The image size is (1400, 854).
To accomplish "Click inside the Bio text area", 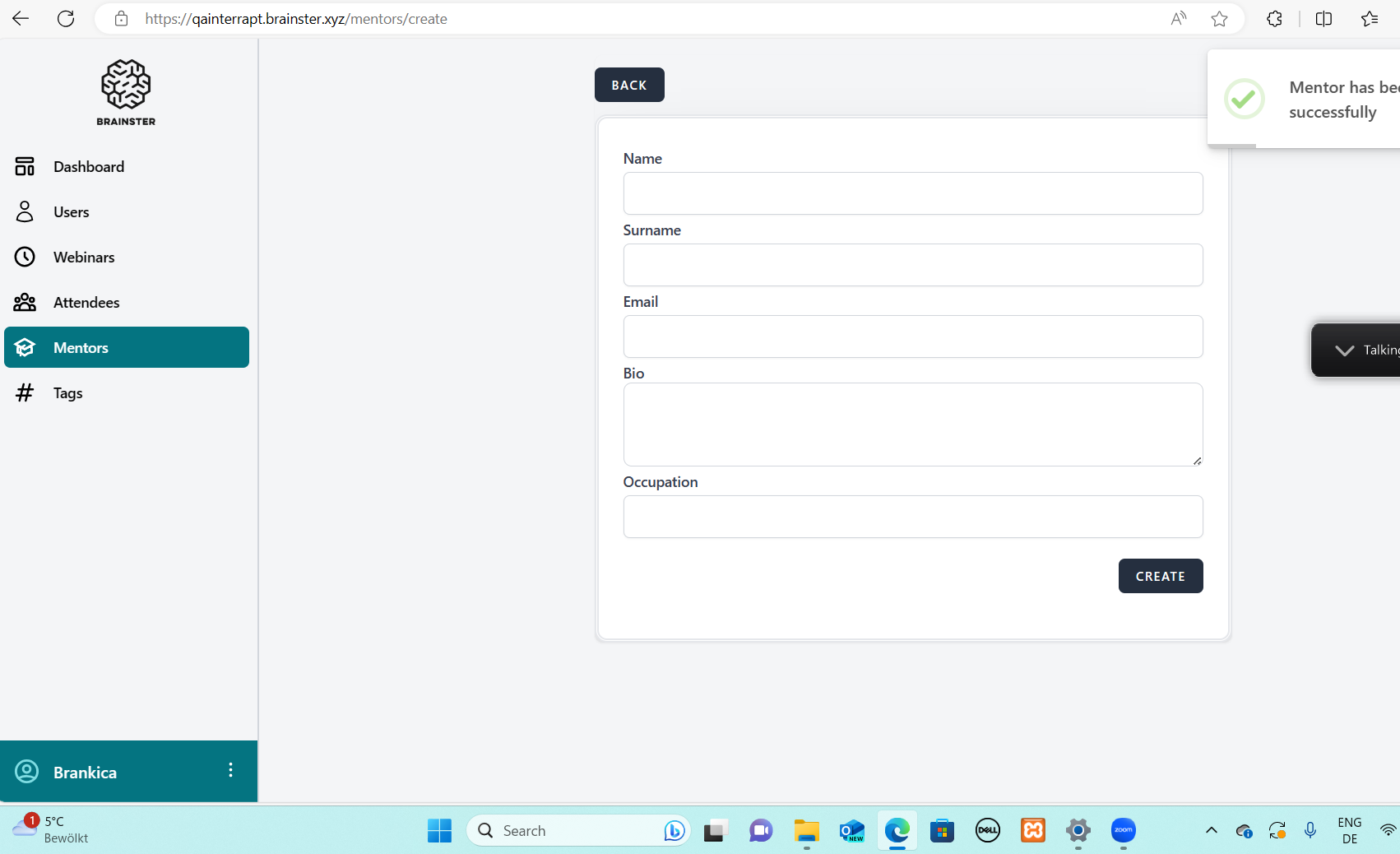I will [x=912, y=425].
